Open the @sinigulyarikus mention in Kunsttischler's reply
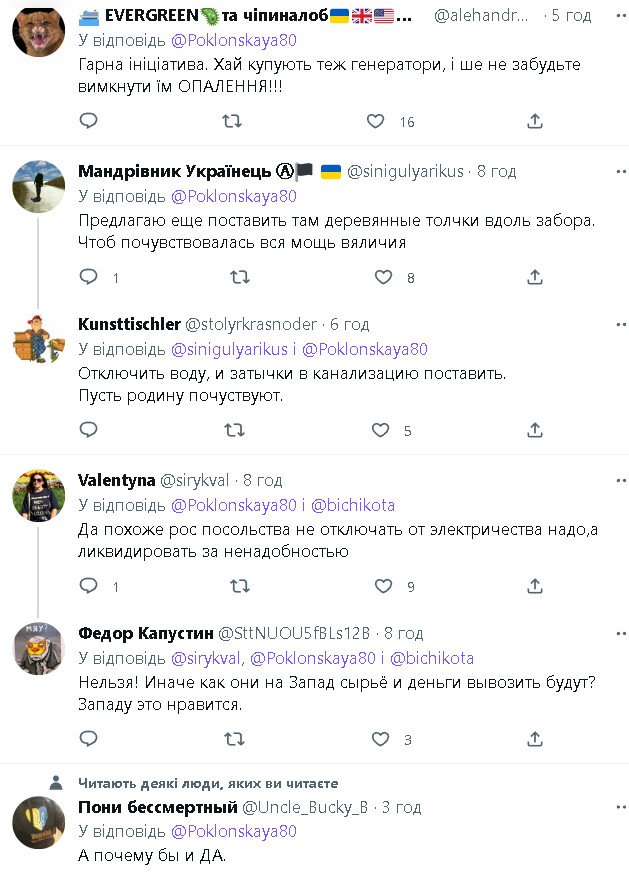The image size is (629, 875). coord(227,349)
